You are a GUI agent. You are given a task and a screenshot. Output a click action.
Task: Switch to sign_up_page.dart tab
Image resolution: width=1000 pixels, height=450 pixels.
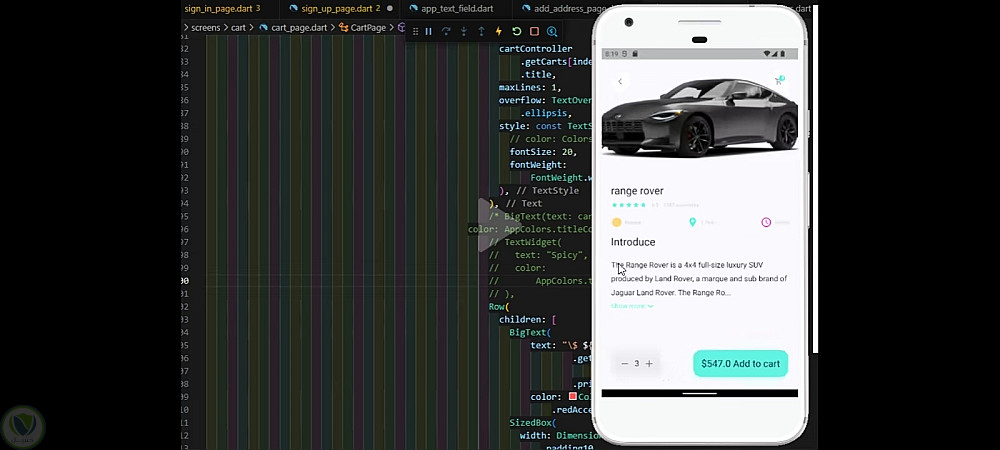pyautogui.click(x=341, y=8)
